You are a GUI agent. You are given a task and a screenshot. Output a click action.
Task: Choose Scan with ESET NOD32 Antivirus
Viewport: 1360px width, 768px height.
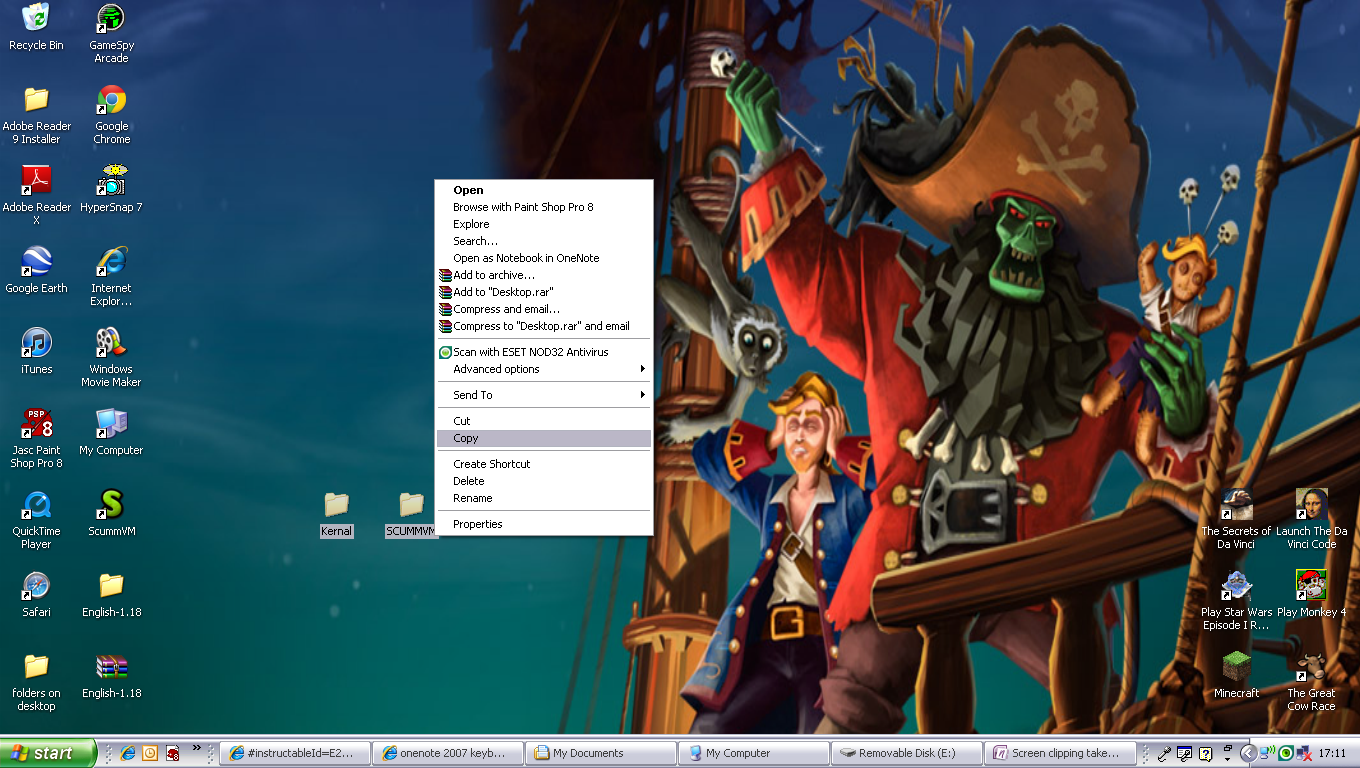click(x=544, y=352)
